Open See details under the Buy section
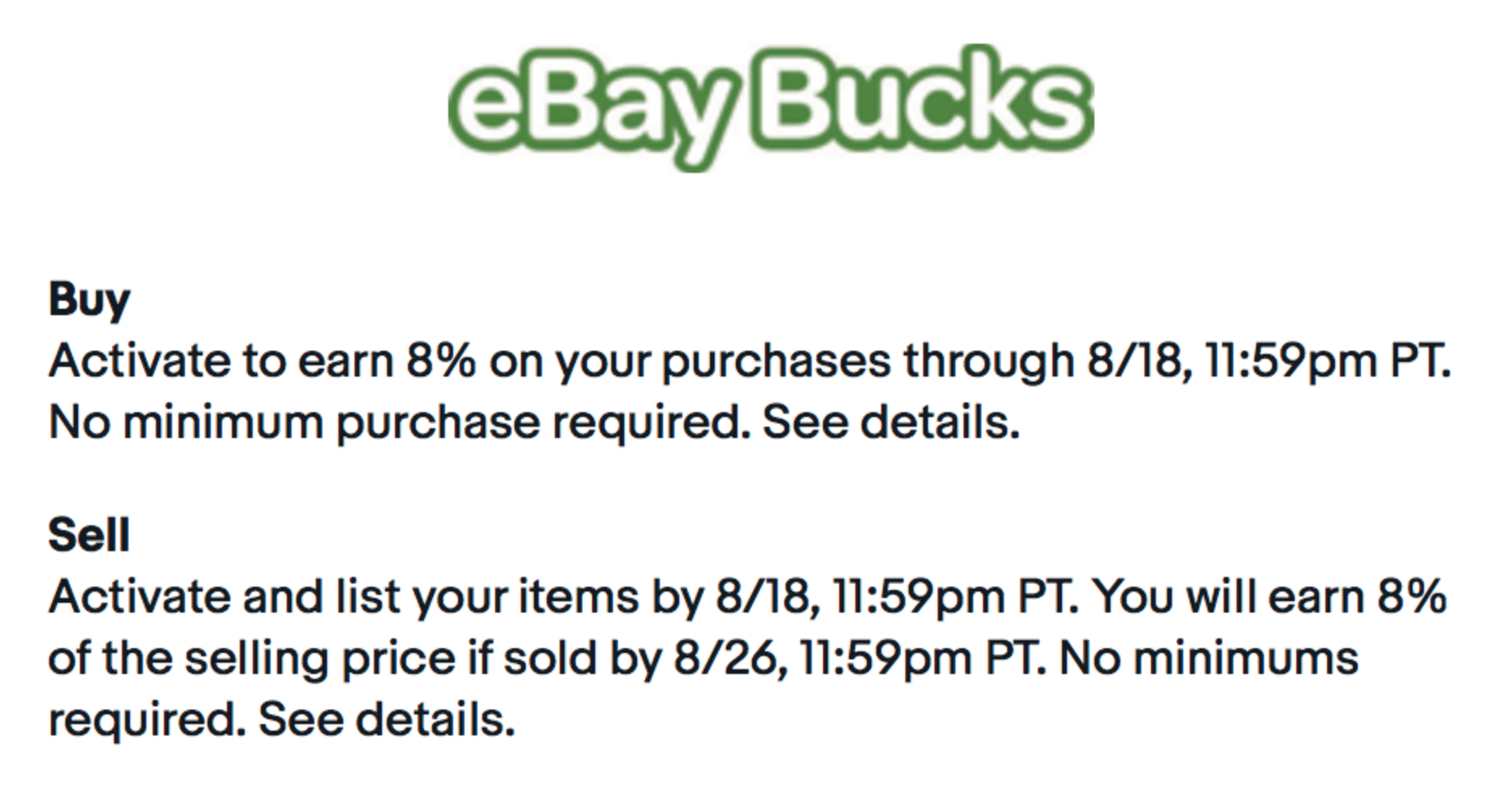The image size is (1512, 792). 890,422
